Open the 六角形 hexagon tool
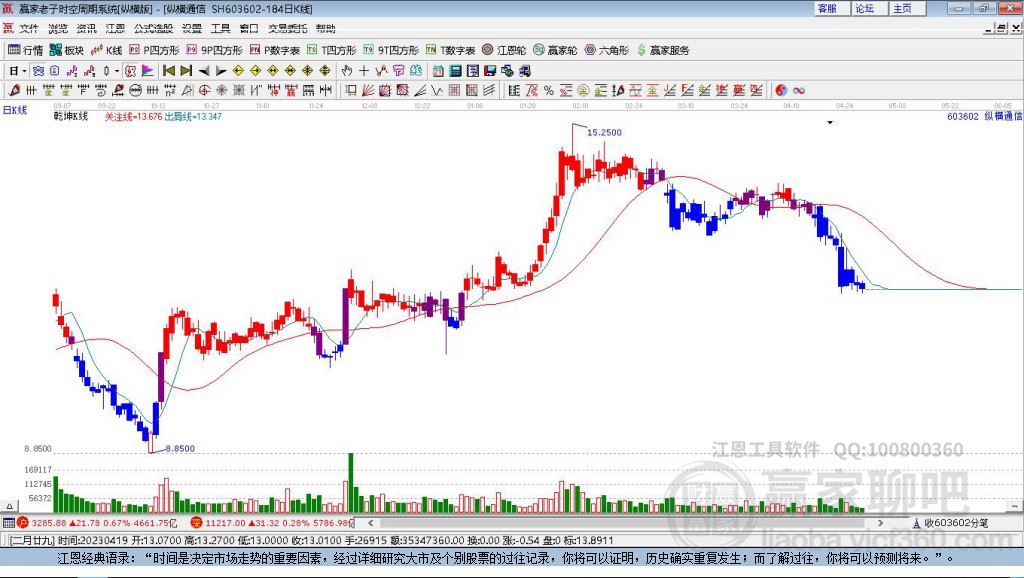The width and height of the screenshot is (1024, 578). point(607,50)
